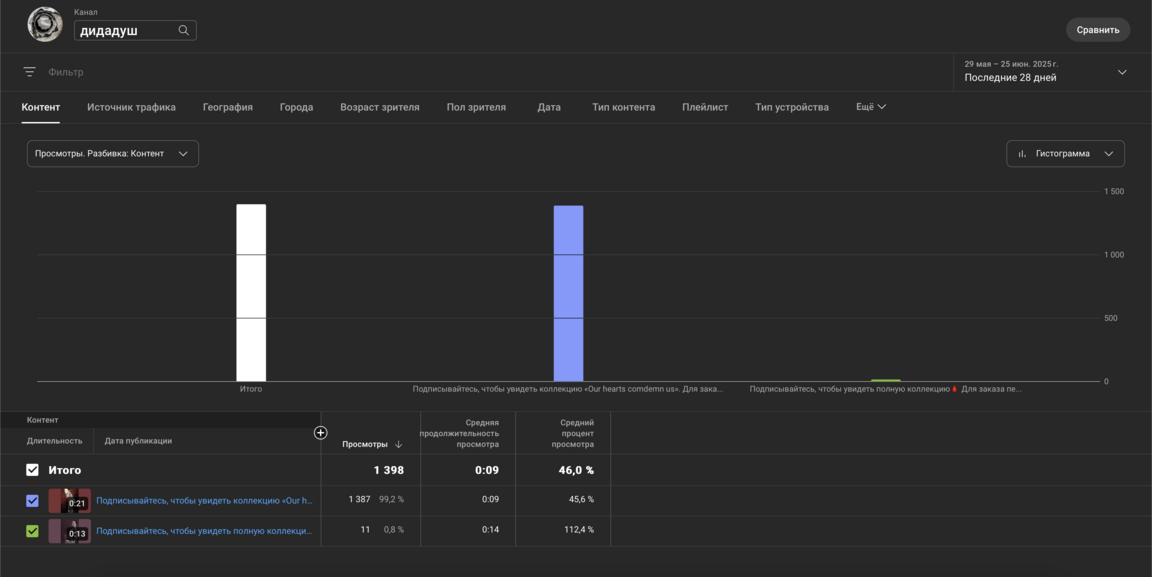The width and height of the screenshot is (1152, 577).
Task: Uncheck the blue checkbox of first video
Action: 32,500
